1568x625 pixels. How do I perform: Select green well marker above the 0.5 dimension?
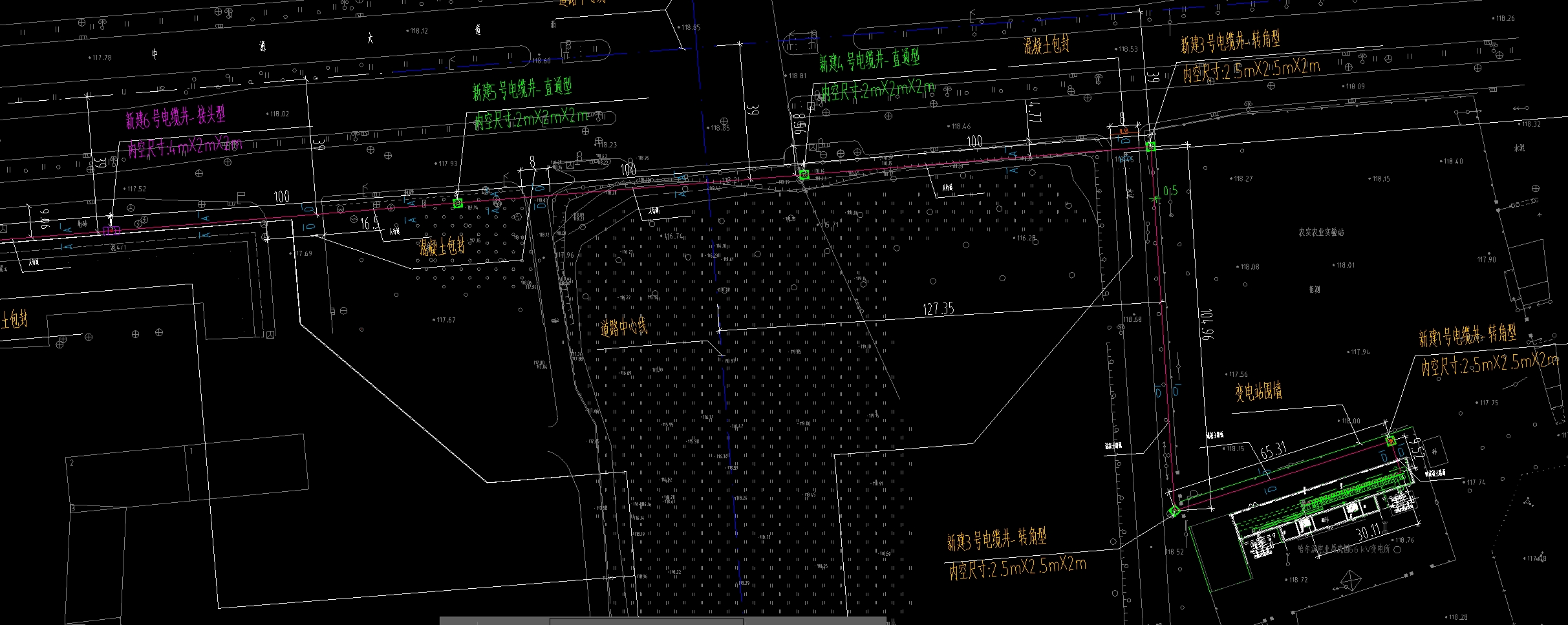[x=1150, y=146]
